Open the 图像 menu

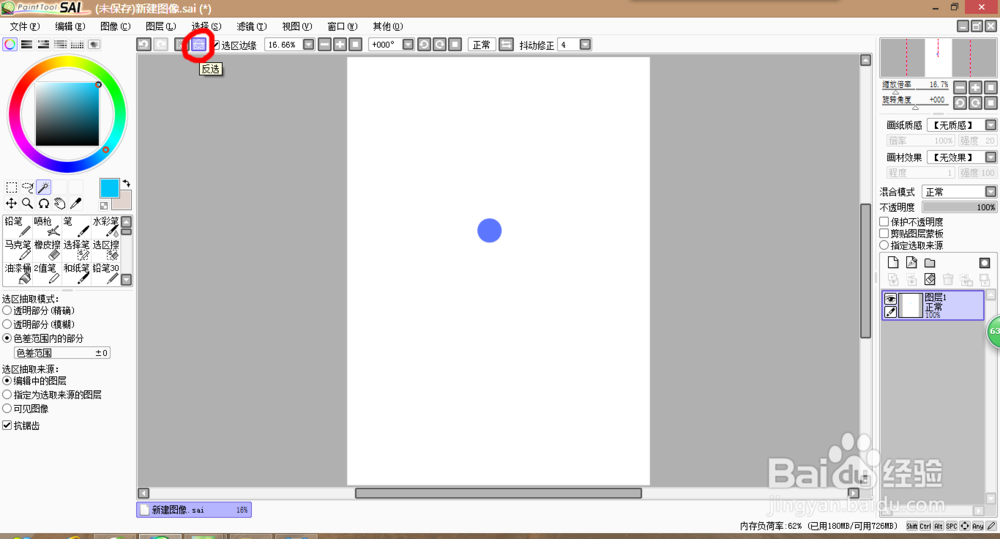pyautogui.click(x=115, y=26)
